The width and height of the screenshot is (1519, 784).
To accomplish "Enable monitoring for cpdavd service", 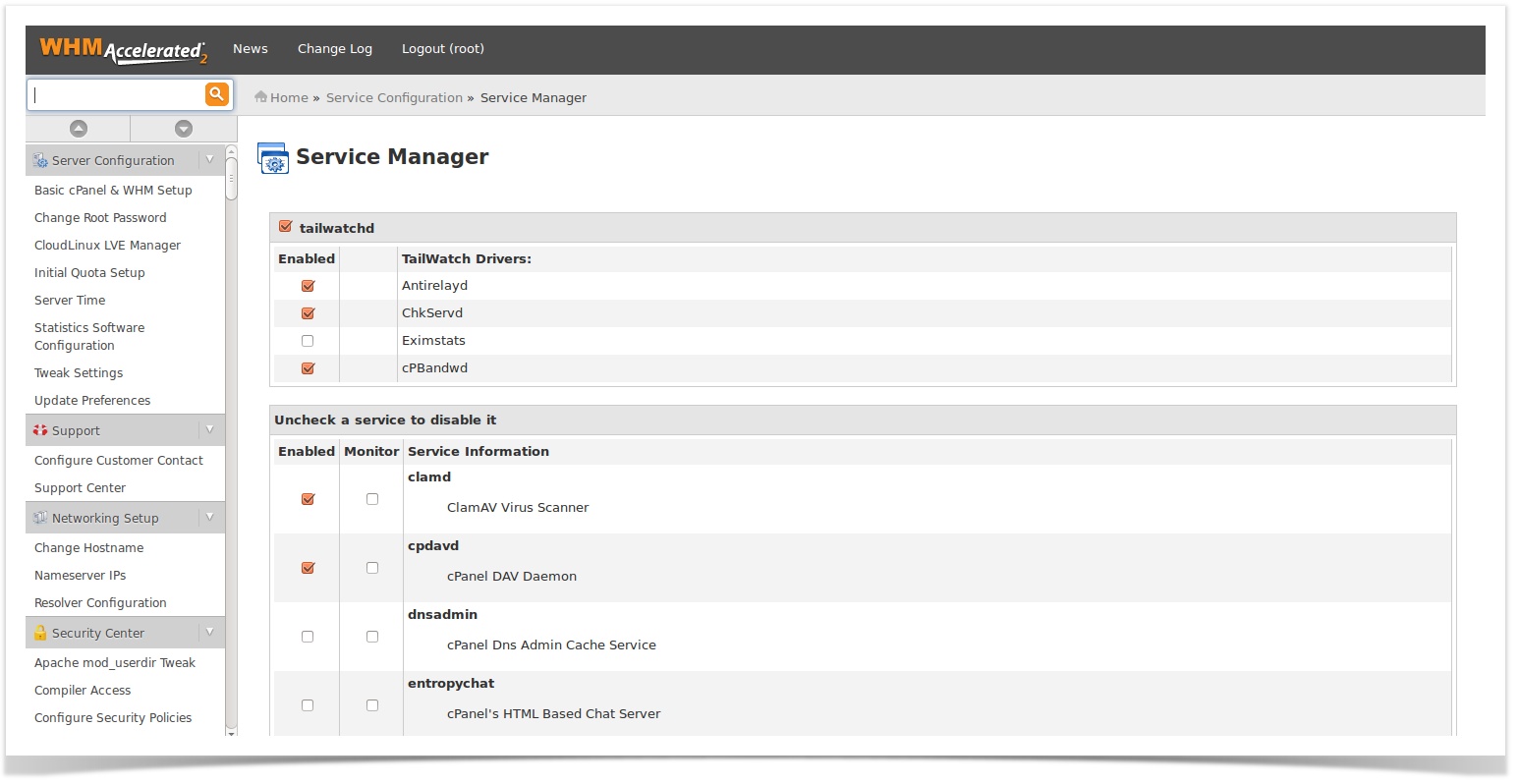I will point(372,568).
